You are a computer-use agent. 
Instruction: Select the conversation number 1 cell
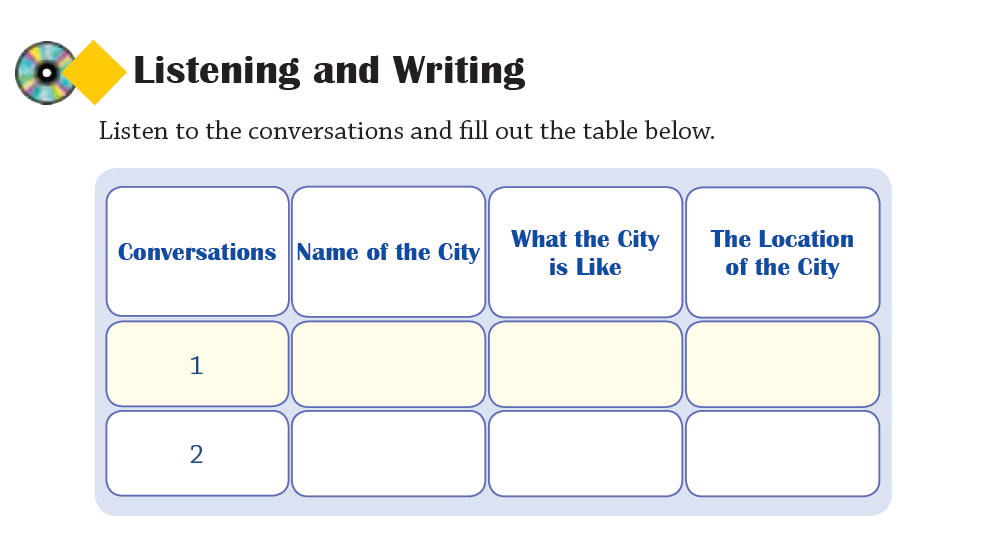point(197,365)
